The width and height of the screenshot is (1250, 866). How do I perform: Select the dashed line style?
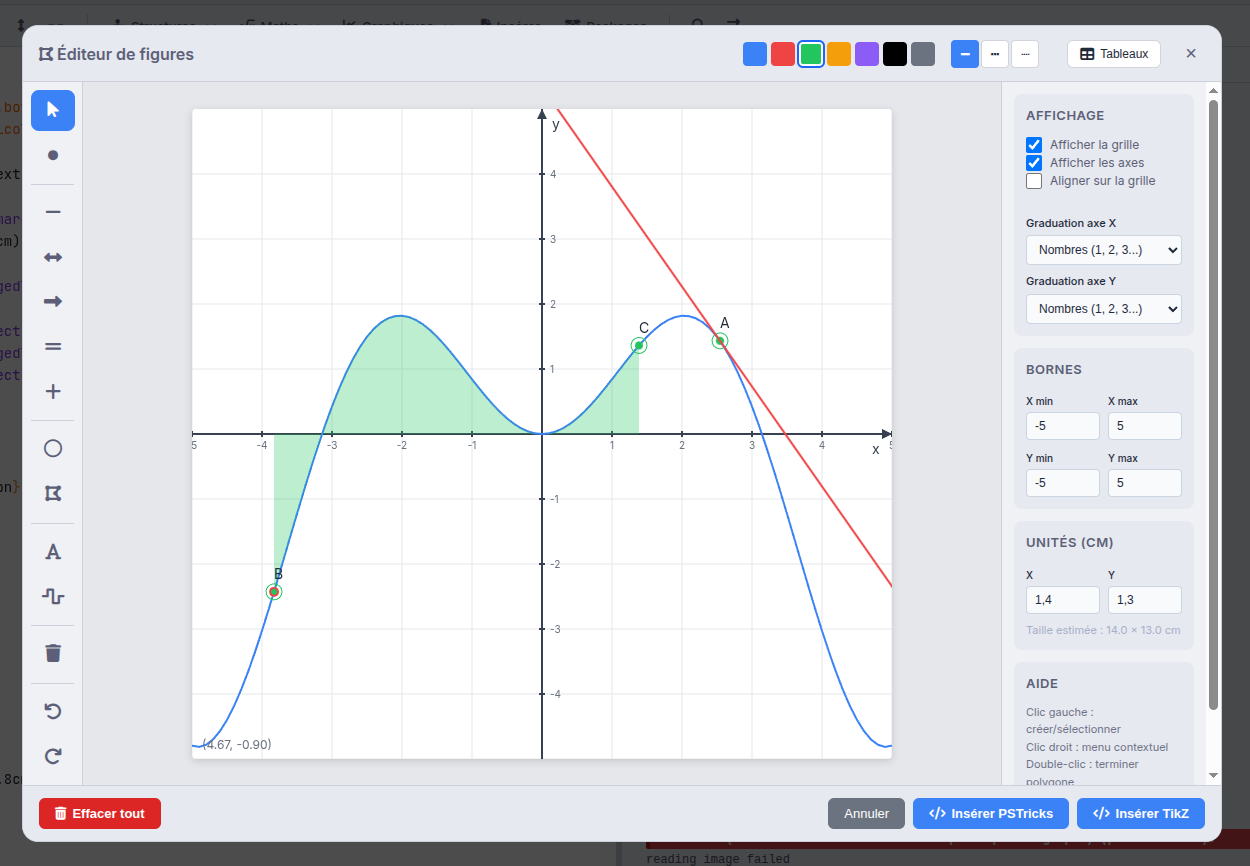(x=994, y=54)
